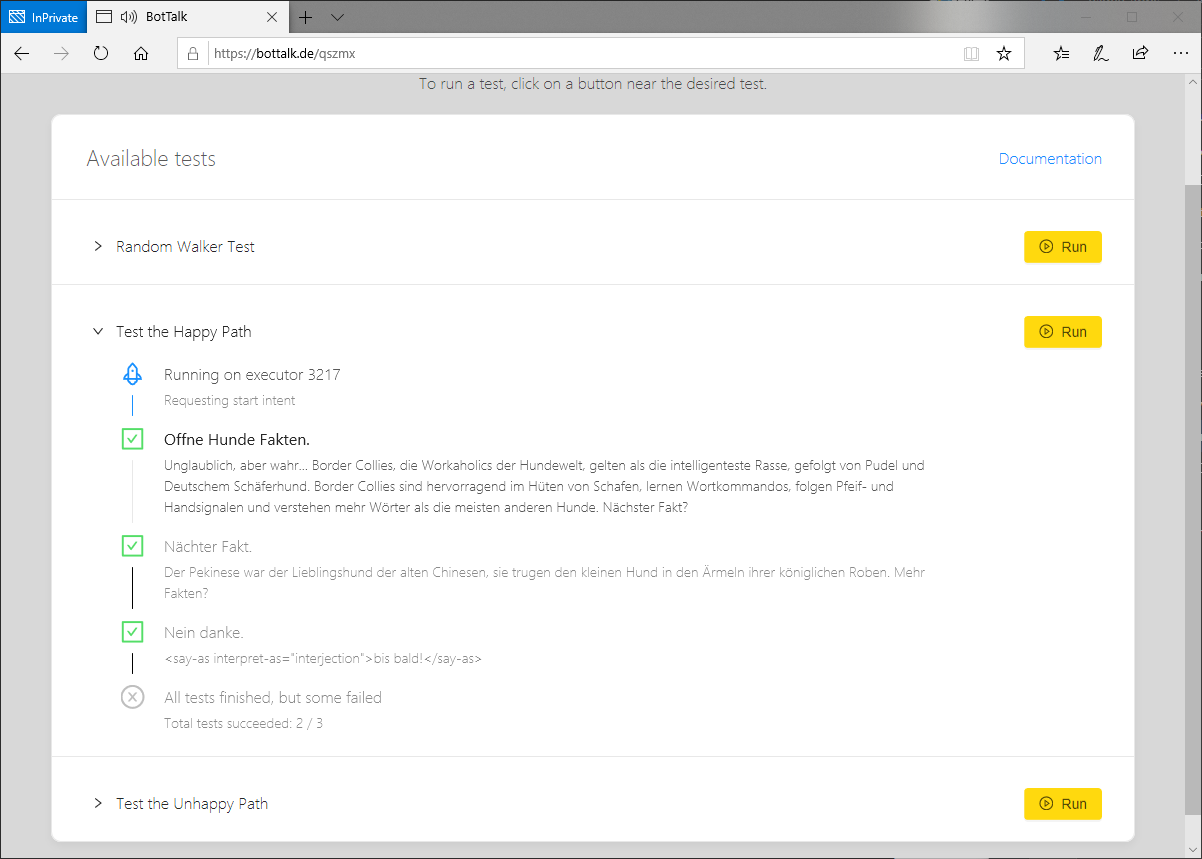The width and height of the screenshot is (1202, 859).
Task: Expand the Test the Unhappy Path section
Action: pos(98,804)
